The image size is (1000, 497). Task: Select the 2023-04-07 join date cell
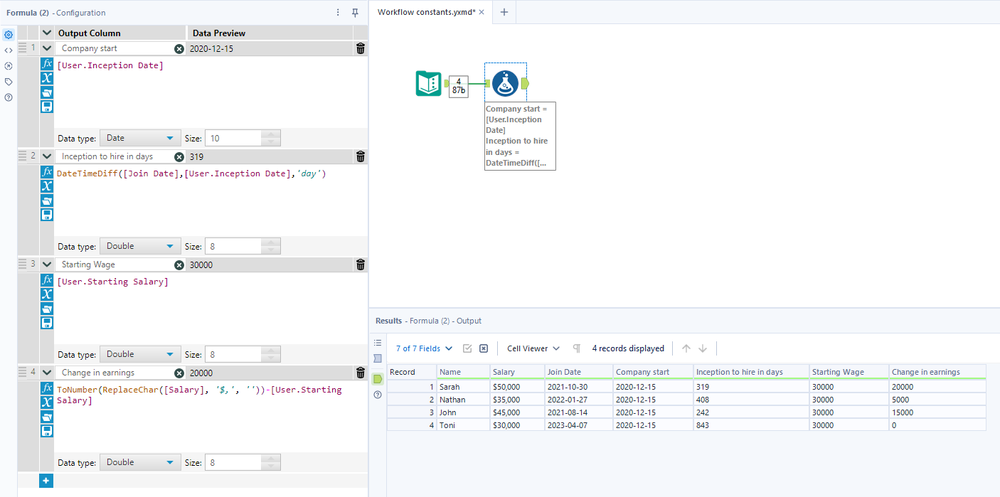point(578,425)
